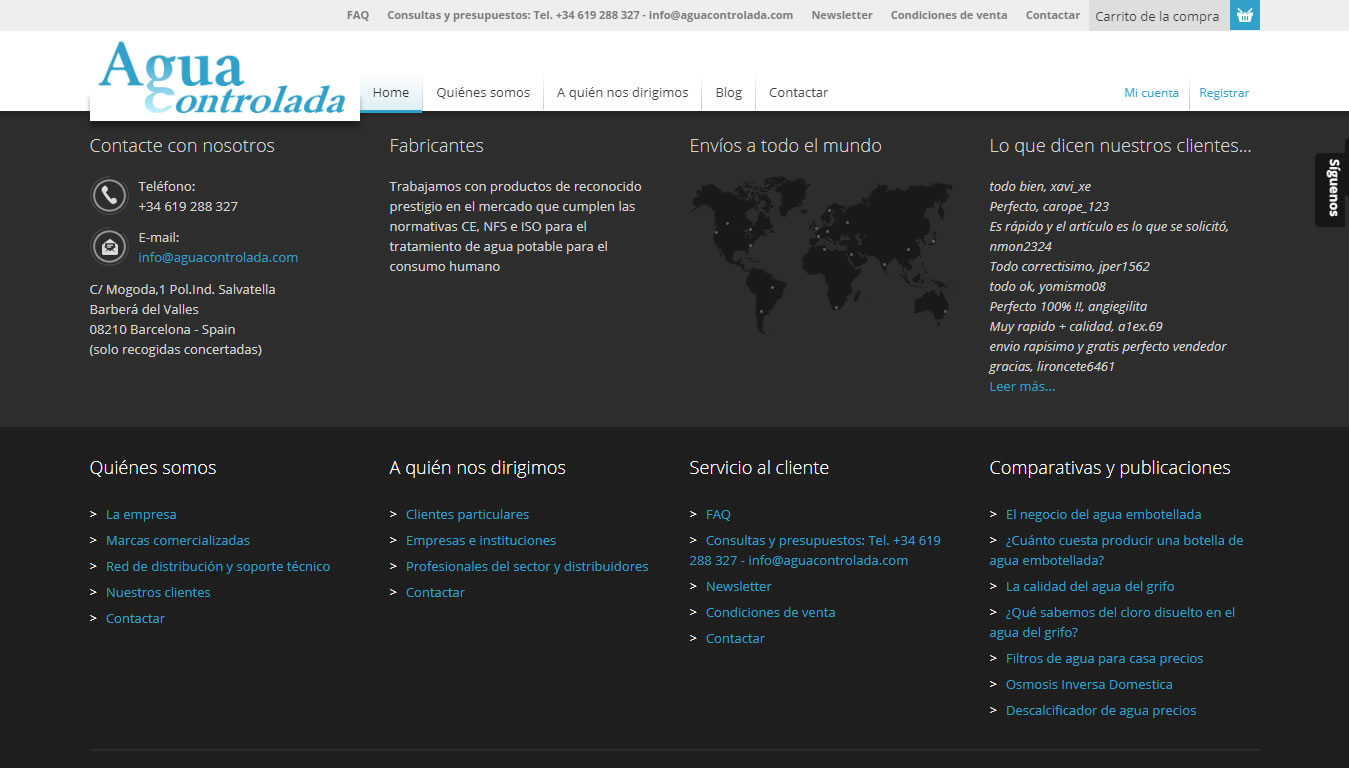Click the Registrar link
The image size is (1349, 768).
[1224, 93]
